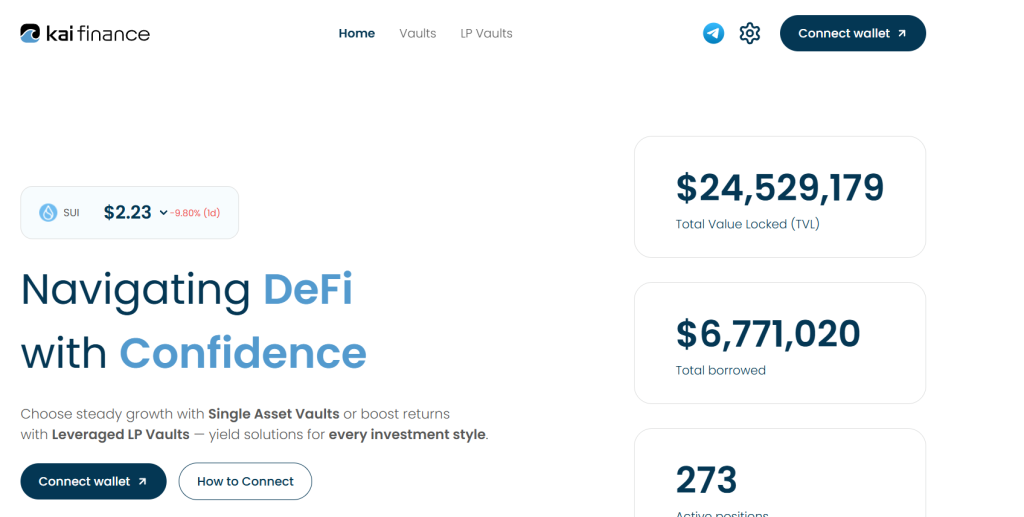Go to the Home tab

click(x=356, y=33)
